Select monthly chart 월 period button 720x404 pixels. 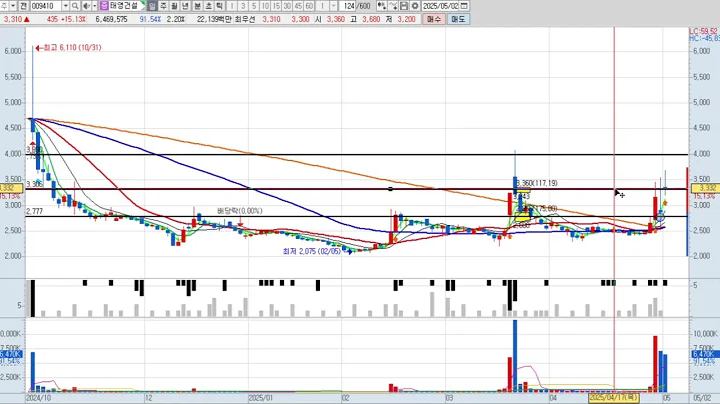[174, 6]
